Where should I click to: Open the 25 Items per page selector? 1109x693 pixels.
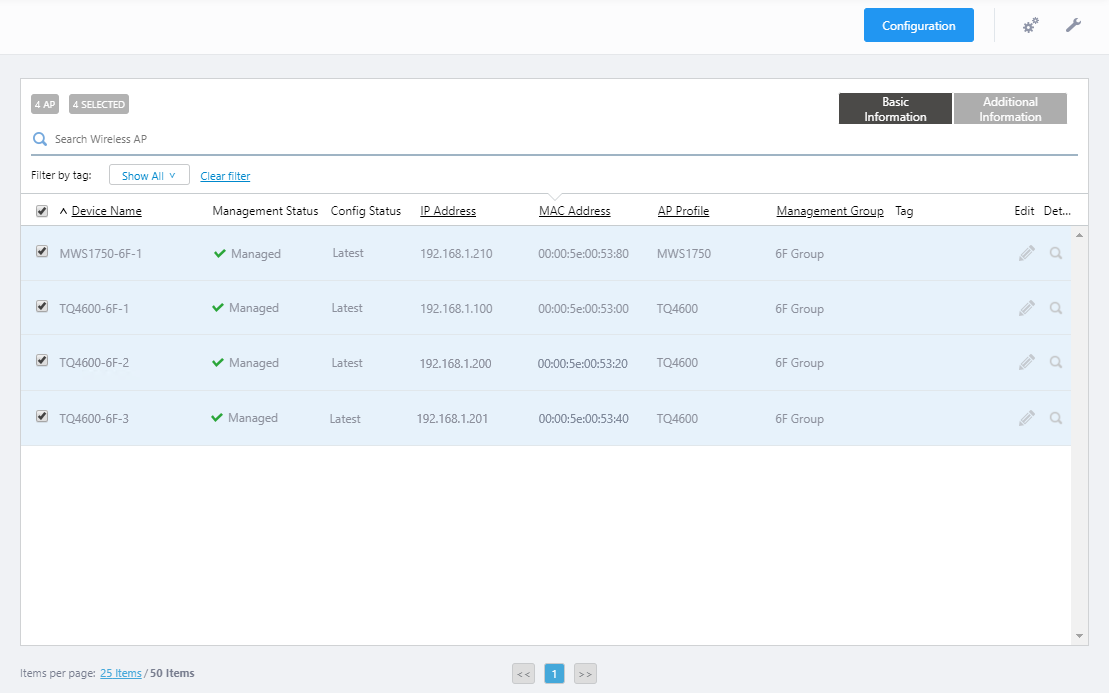point(120,673)
